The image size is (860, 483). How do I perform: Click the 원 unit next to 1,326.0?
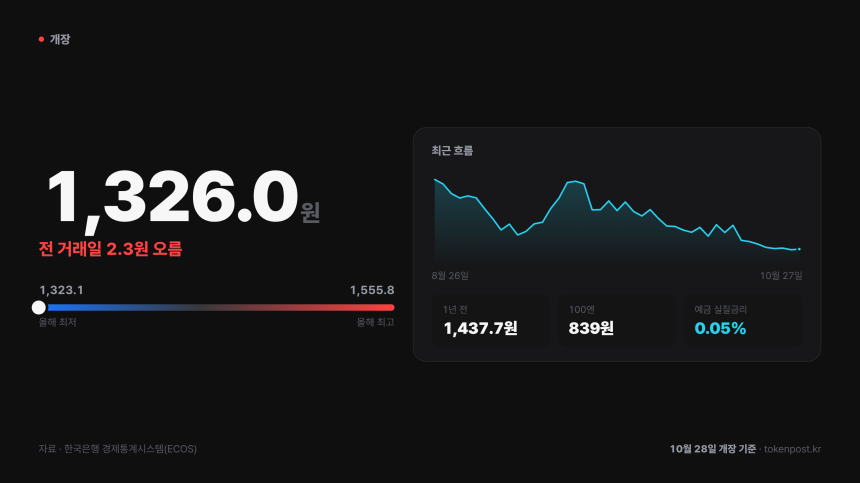coord(310,212)
